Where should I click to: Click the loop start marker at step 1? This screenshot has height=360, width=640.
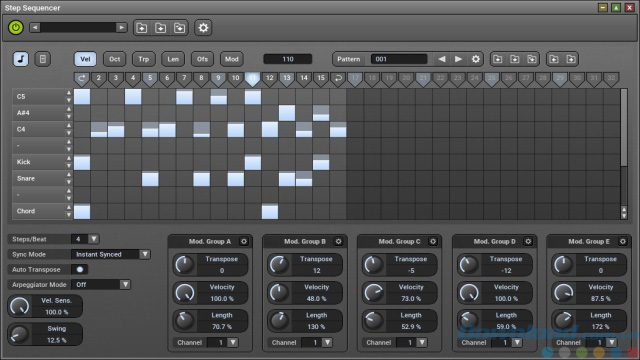coord(82,79)
